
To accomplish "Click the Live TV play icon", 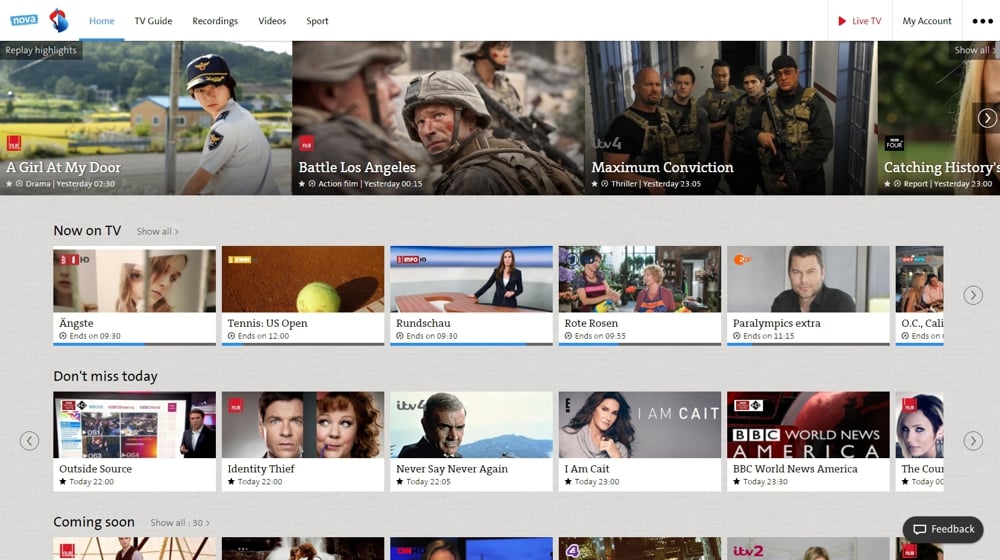I will (x=842, y=21).
